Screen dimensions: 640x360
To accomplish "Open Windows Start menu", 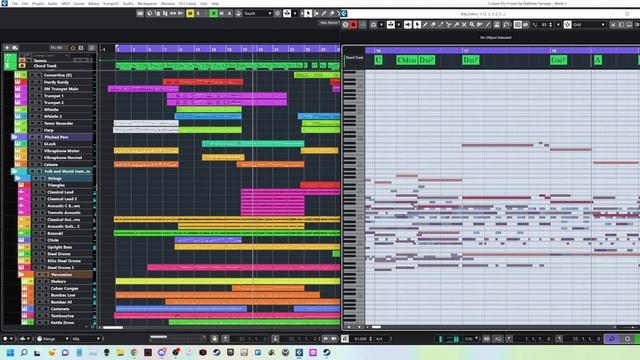I will pyautogui.click(x=11, y=352).
